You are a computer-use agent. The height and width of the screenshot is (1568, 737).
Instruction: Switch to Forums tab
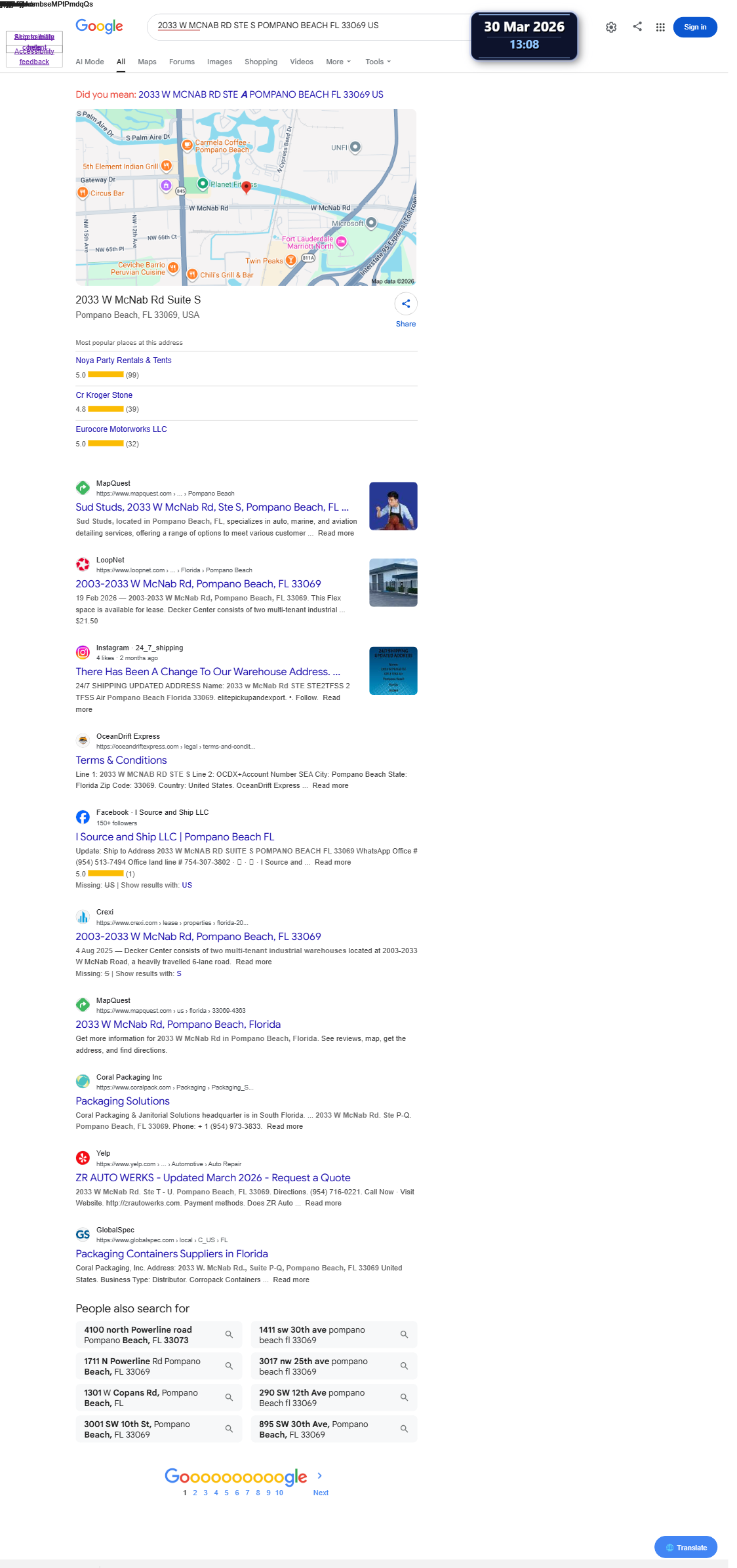[182, 62]
